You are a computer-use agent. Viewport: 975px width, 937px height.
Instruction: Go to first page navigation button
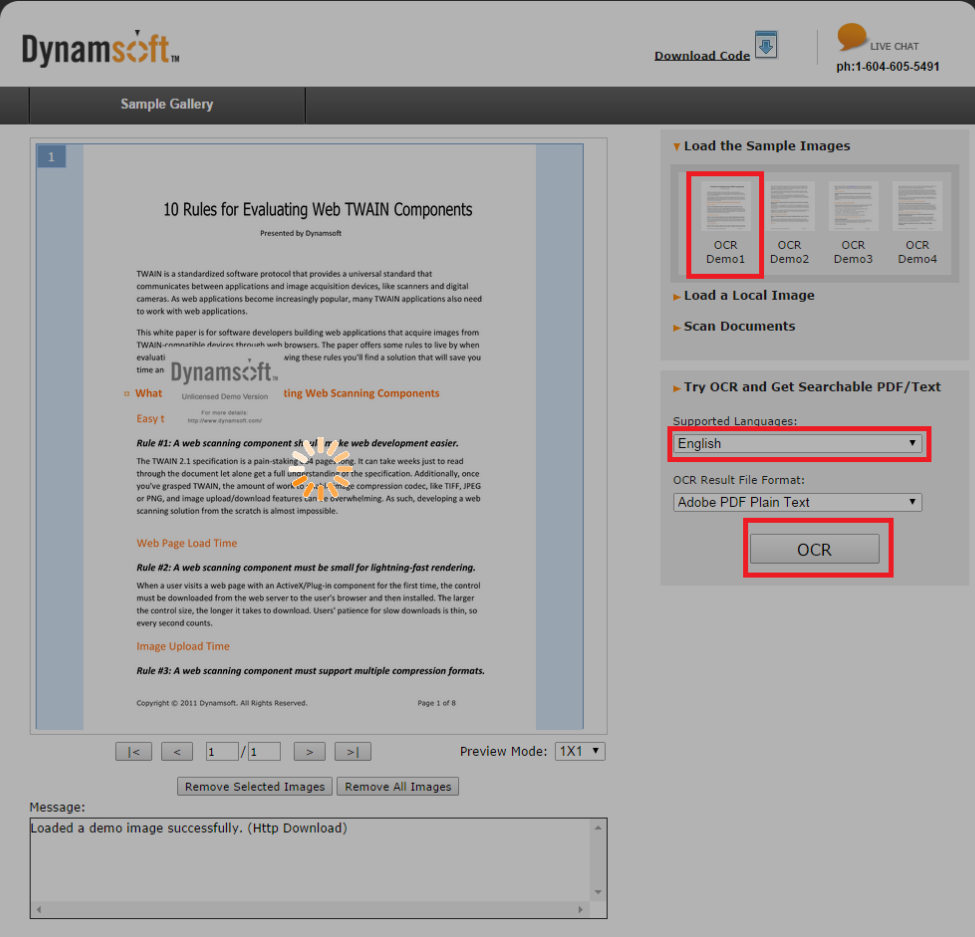tap(134, 751)
